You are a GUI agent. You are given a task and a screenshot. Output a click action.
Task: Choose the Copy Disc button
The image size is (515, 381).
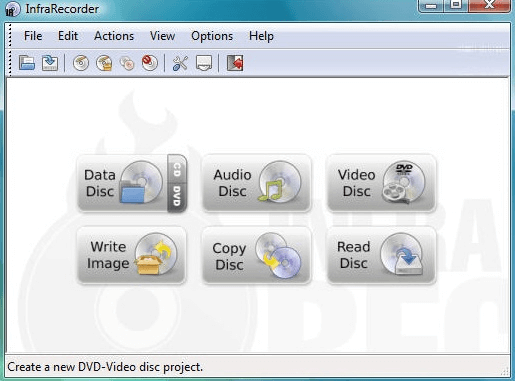pos(257,255)
